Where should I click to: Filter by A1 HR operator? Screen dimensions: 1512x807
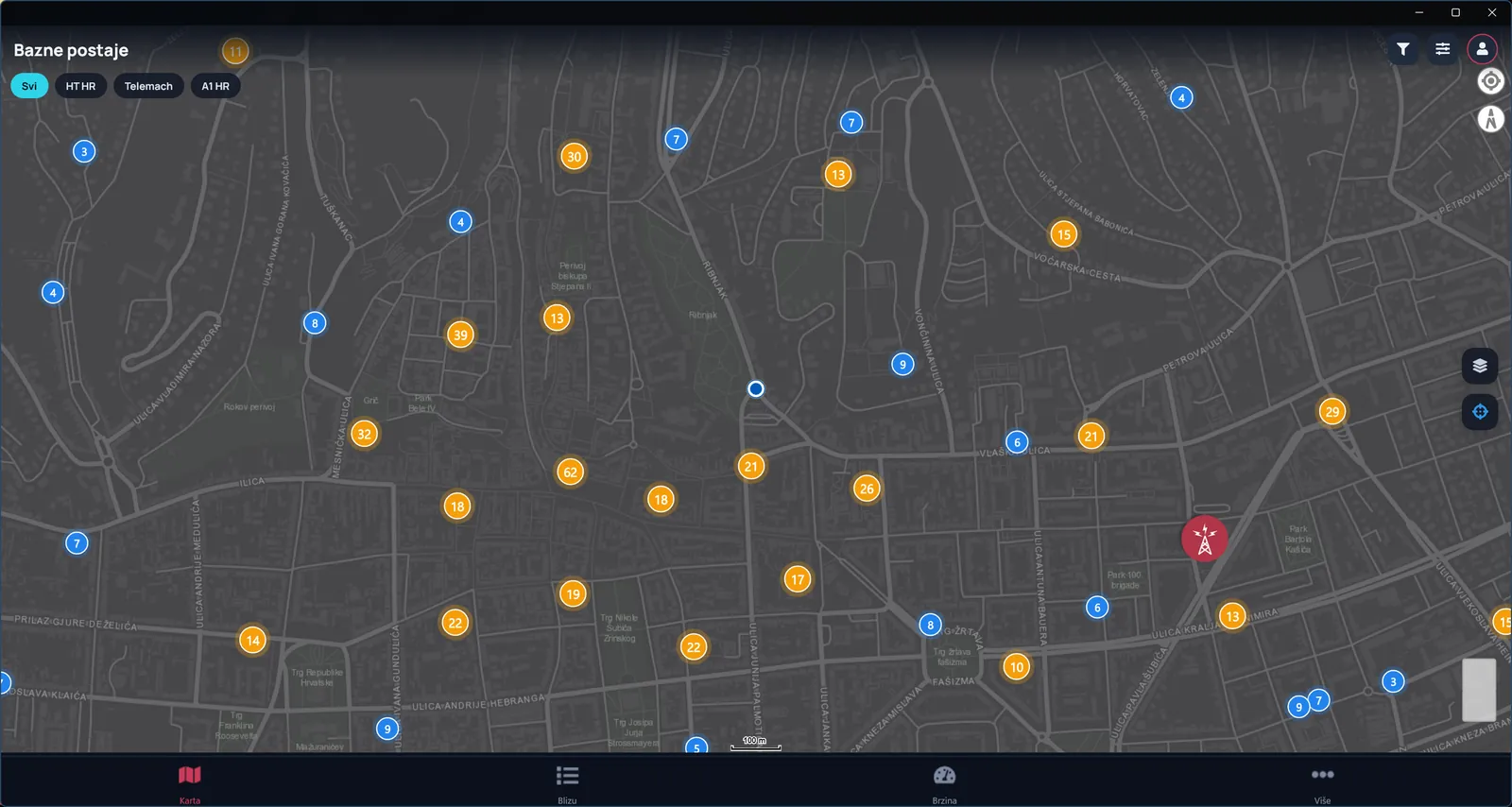(x=215, y=86)
